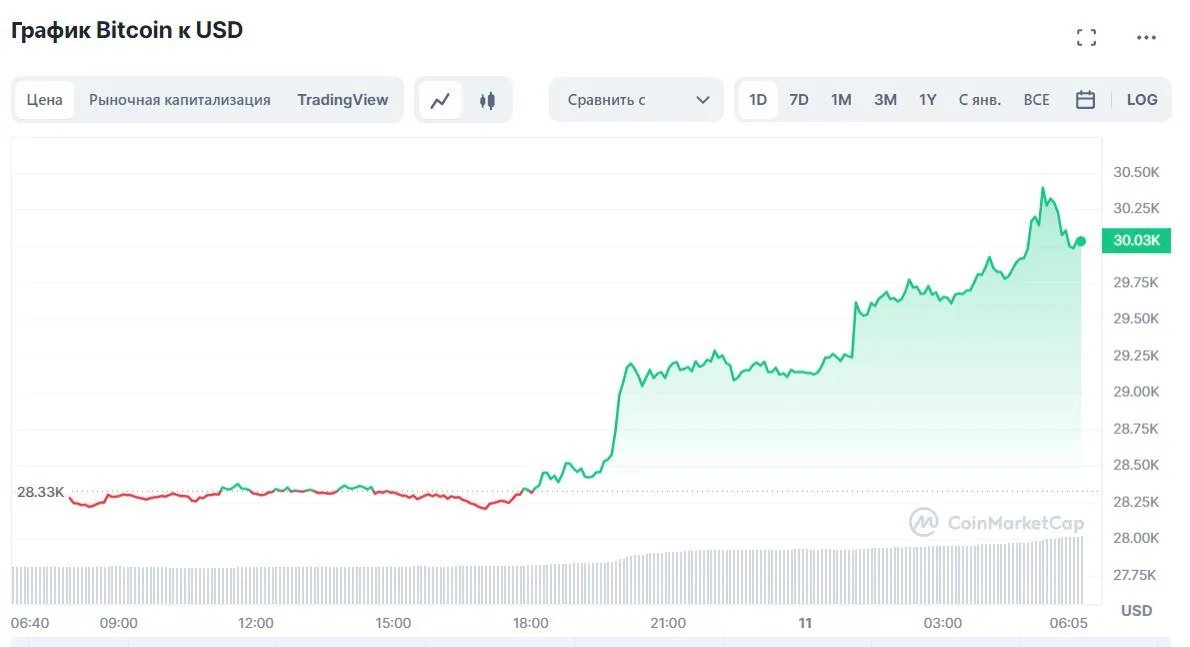
Task: Switch to the "Цена" tab
Action: click(x=45, y=100)
